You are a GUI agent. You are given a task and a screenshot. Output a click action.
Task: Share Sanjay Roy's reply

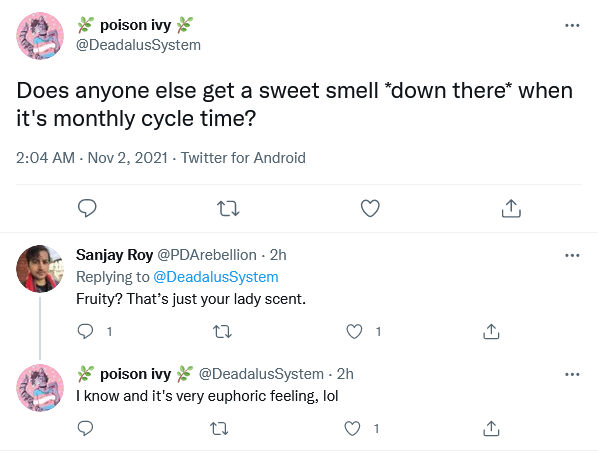(491, 331)
